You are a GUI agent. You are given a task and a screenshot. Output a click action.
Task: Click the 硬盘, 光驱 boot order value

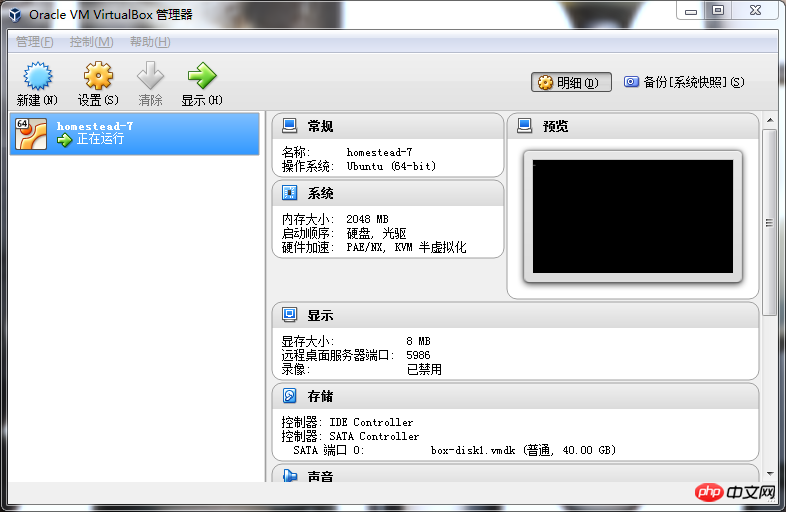376,233
